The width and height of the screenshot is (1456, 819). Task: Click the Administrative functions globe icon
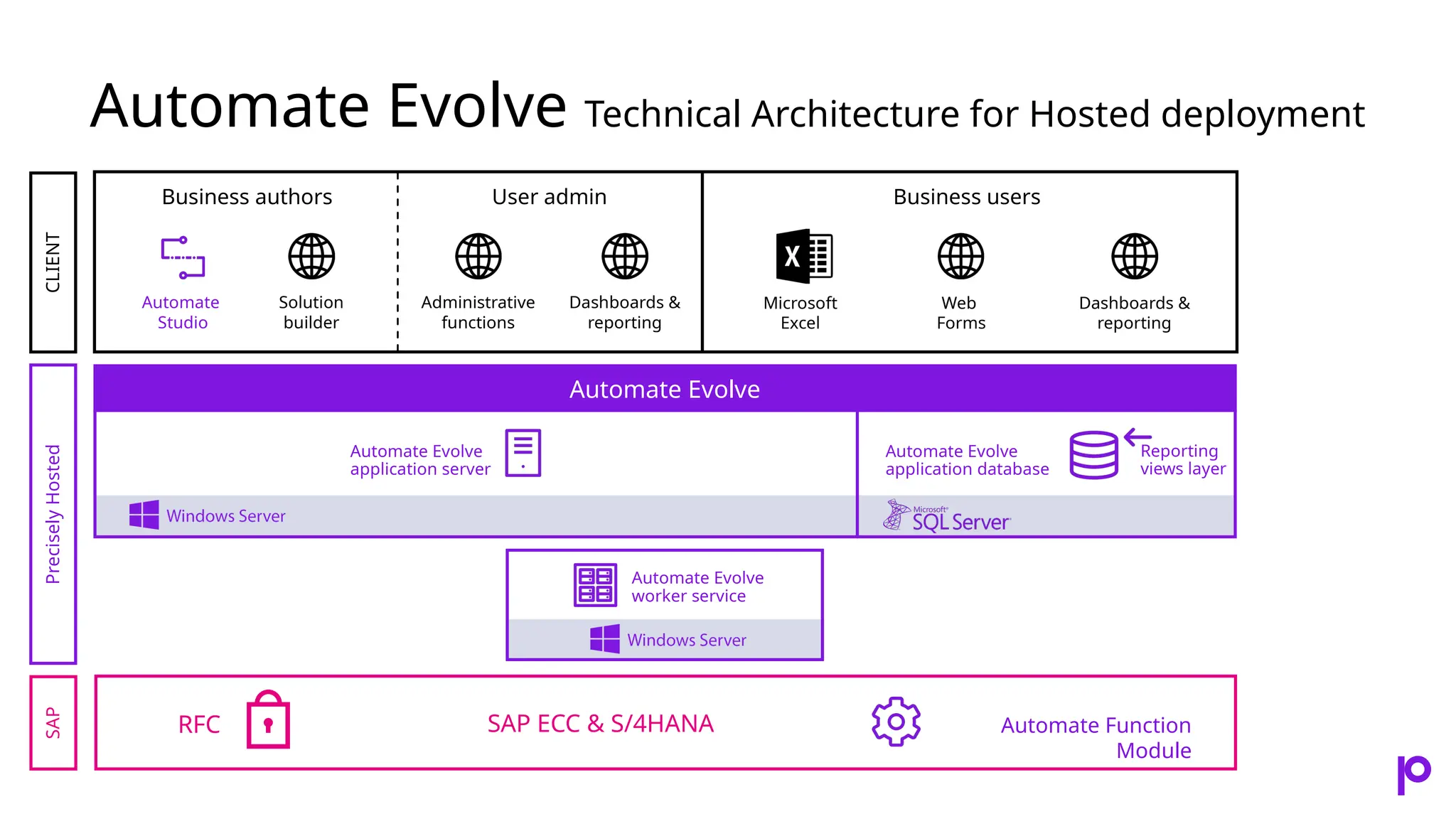pos(478,256)
